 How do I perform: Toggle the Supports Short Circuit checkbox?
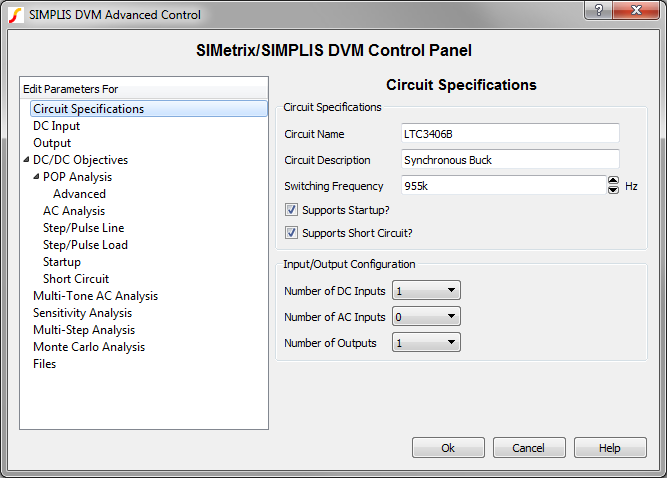[x=291, y=233]
